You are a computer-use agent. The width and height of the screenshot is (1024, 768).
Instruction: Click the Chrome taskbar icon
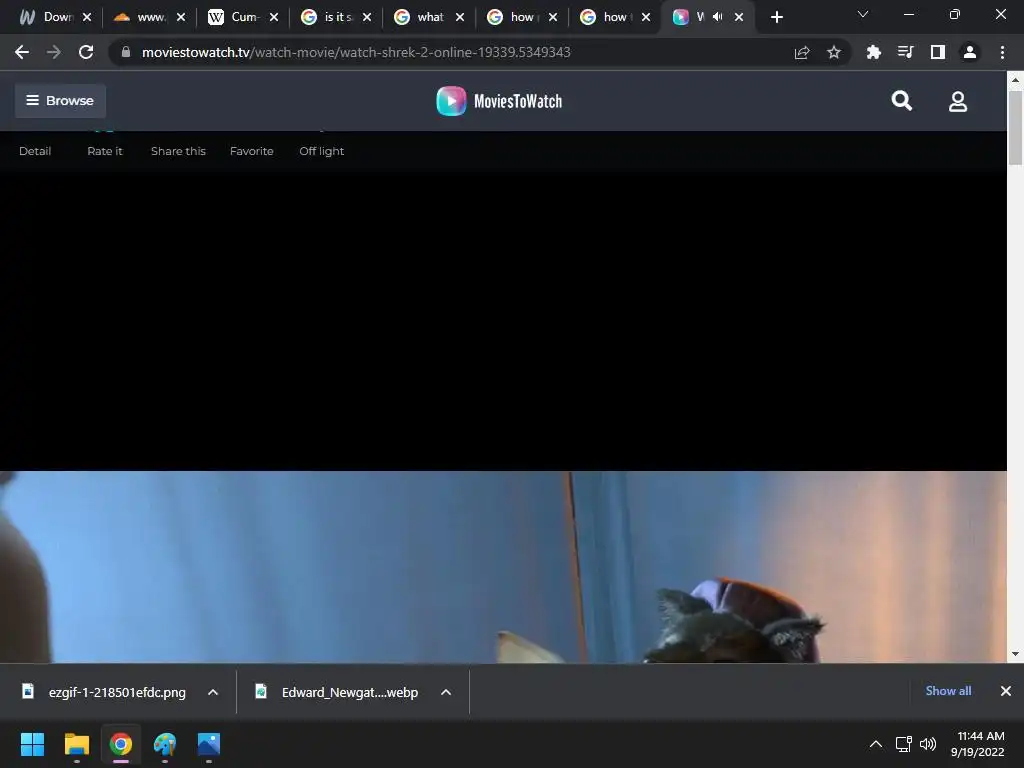[121, 744]
